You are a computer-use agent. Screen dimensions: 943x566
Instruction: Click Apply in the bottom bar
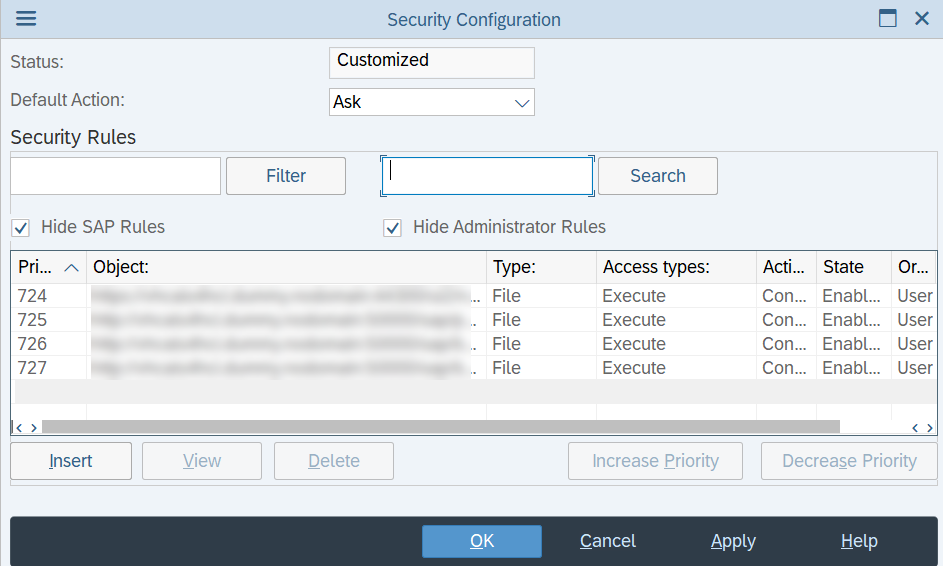click(733, 541)
